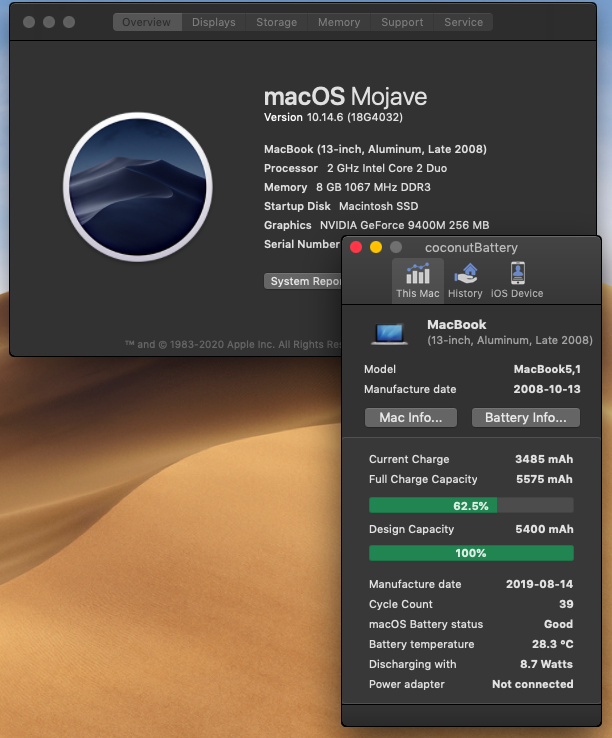Open the Displays tab in About This Mac
Screen dimensions: 612x738
pyautogui.click(x=214, y=22)
